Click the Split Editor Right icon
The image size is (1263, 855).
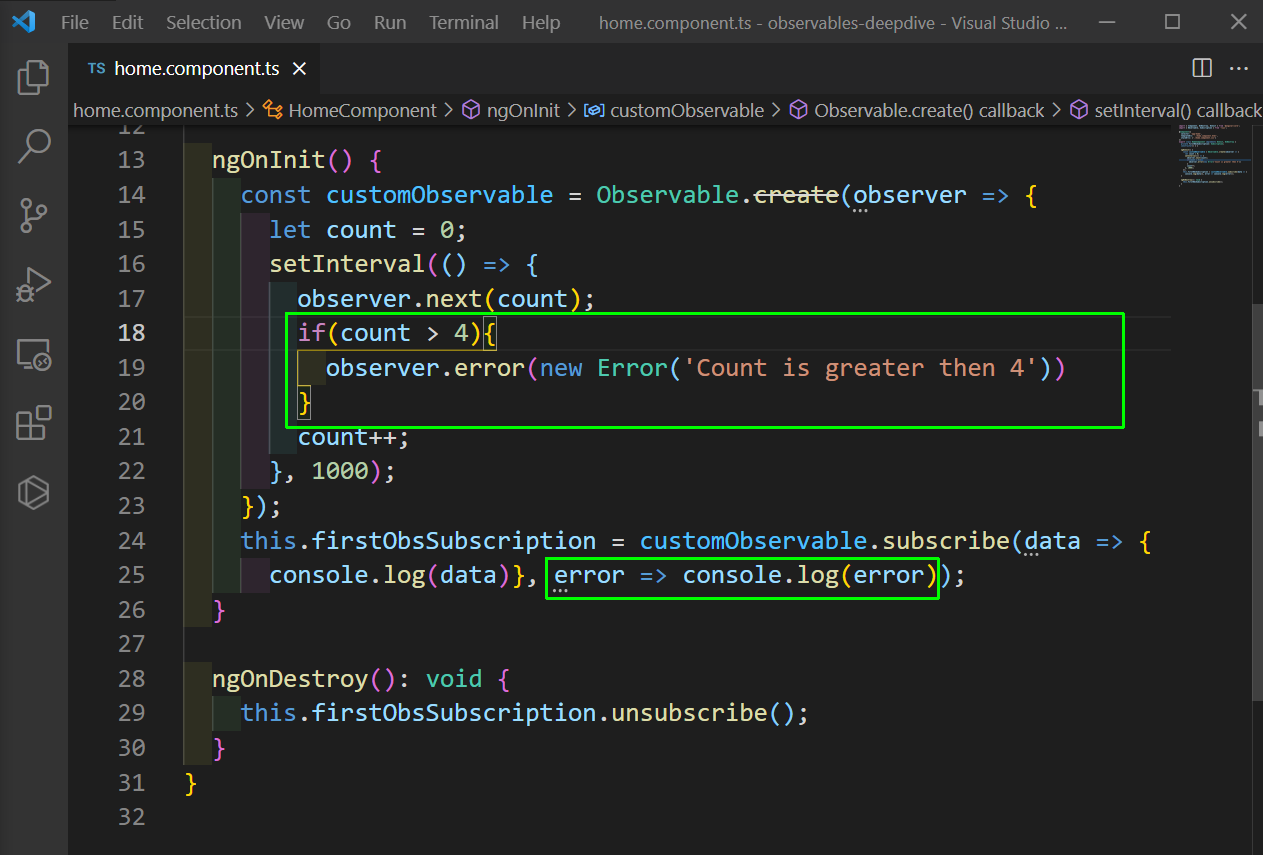tap(1202, 68)
